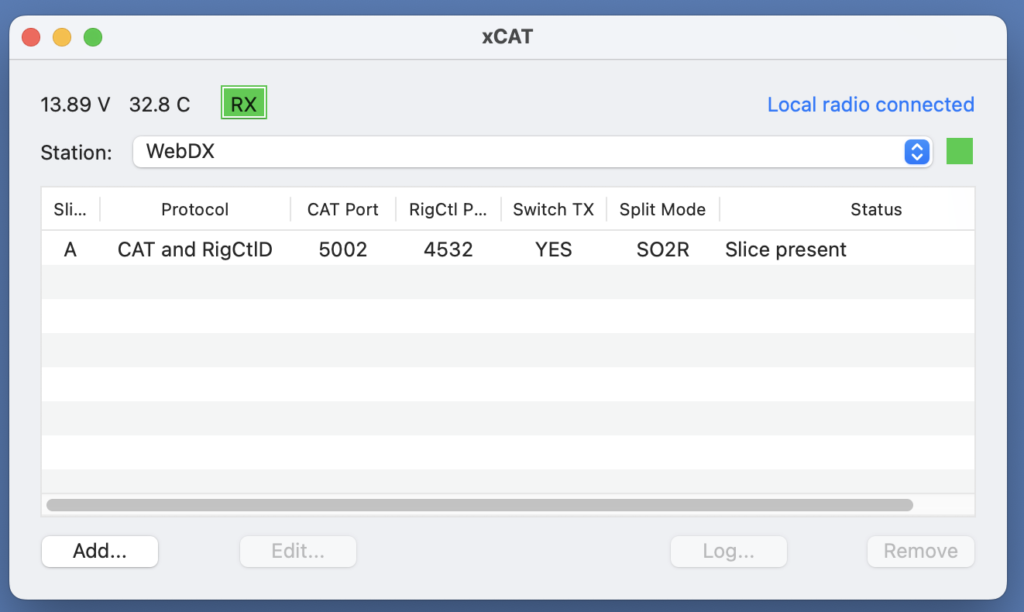Click the Edit... button

click(298, 551)
